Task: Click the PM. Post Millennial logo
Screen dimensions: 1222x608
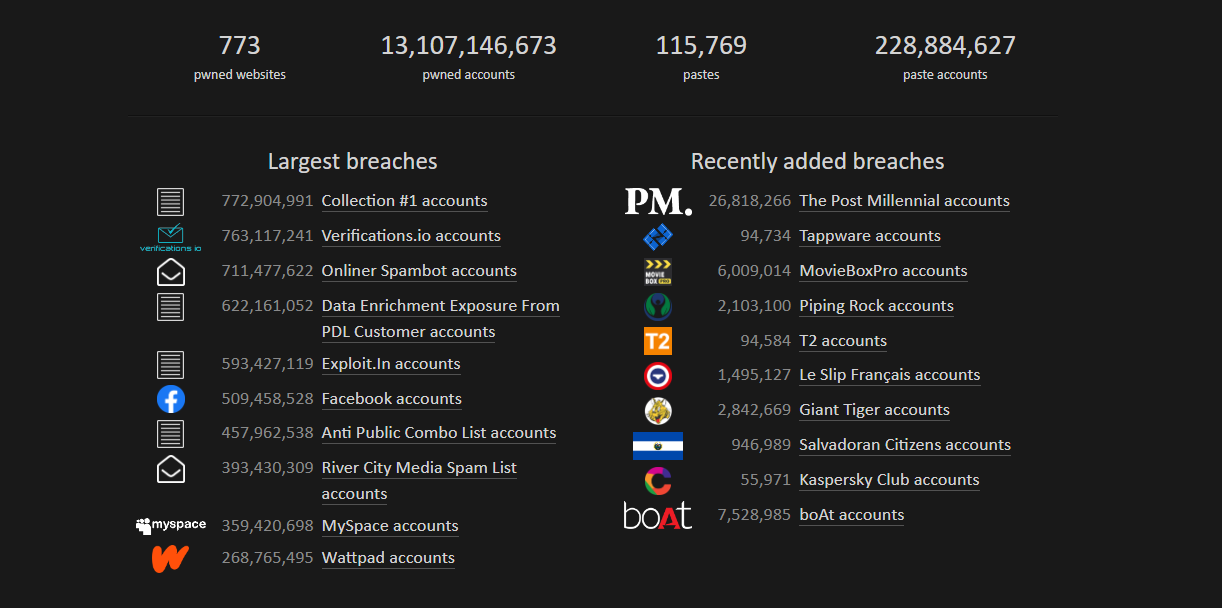Action: coord(658,200)
